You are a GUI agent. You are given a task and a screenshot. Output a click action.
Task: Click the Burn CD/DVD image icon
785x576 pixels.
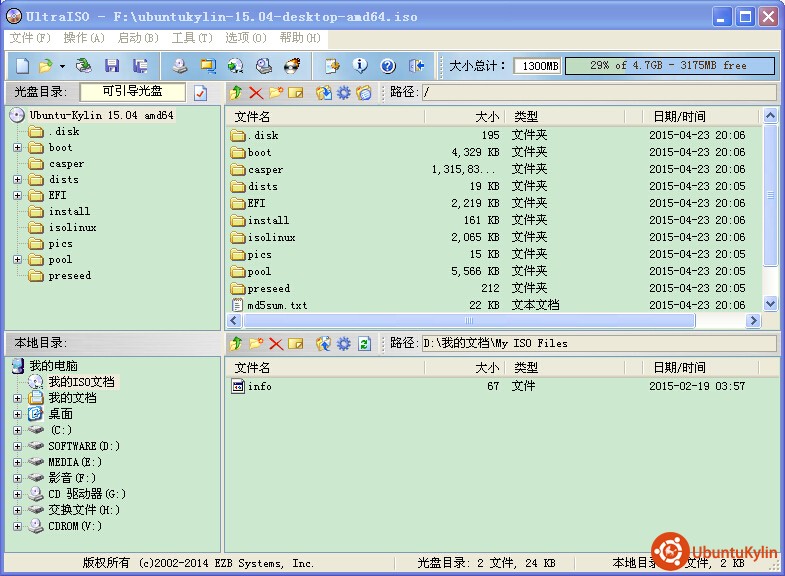[x=292, y=66]
